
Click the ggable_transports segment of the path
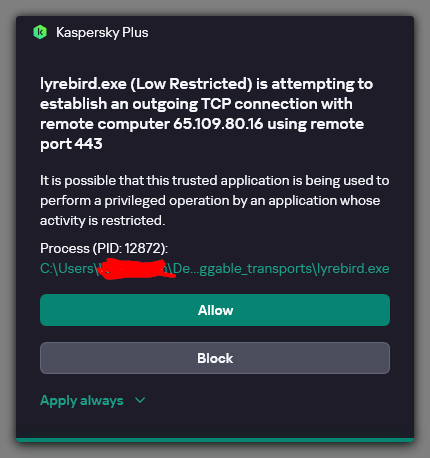point(255,268)
